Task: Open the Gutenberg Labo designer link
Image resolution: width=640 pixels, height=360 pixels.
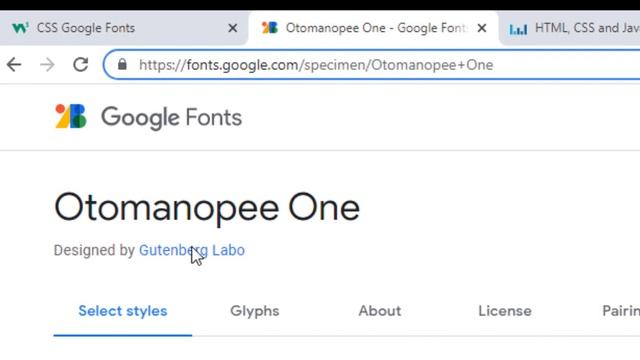Action: [192, 250]
